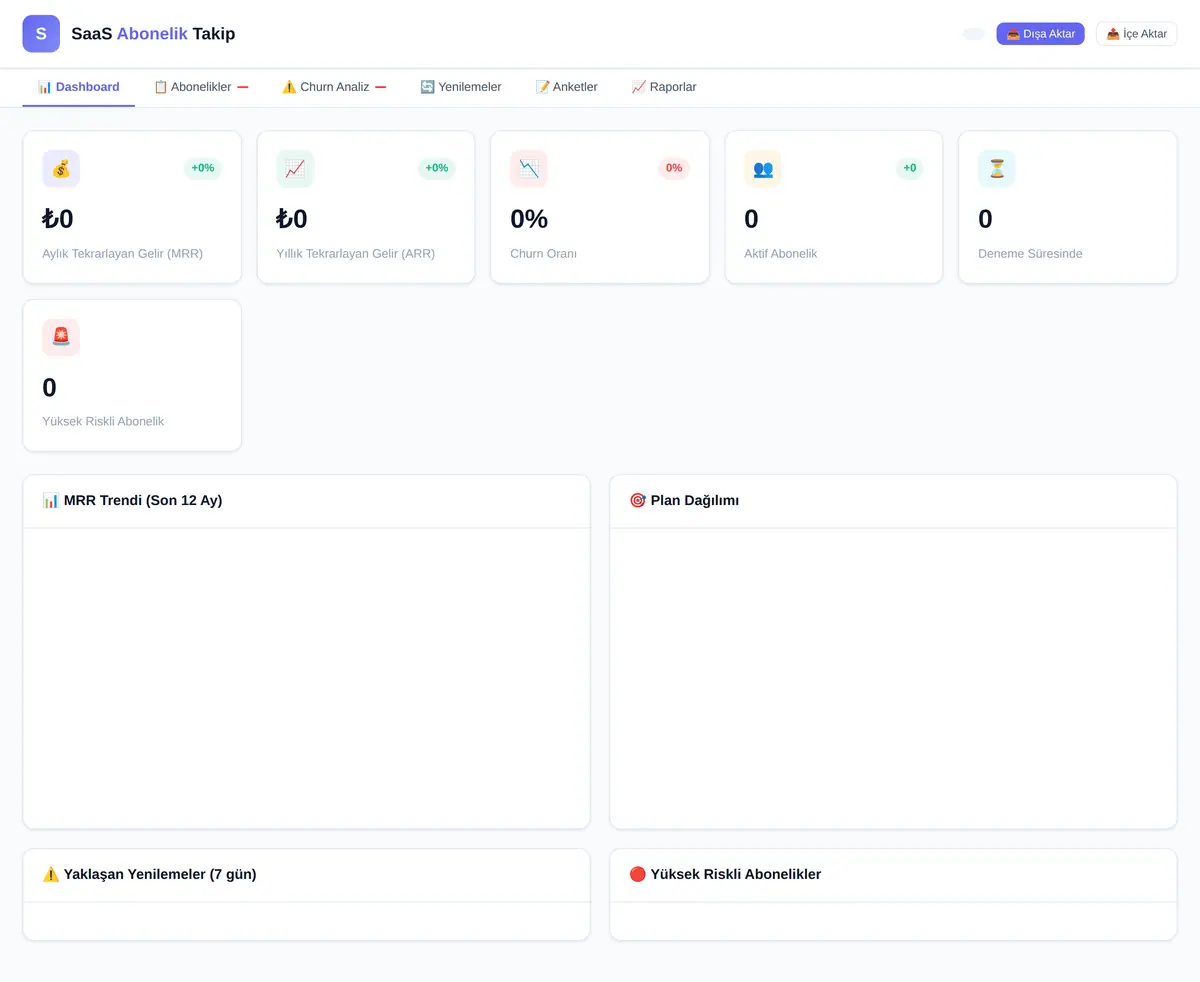Go to the Churn Analiz tab
1200x982 pixels.
click(x=334, y=87)
